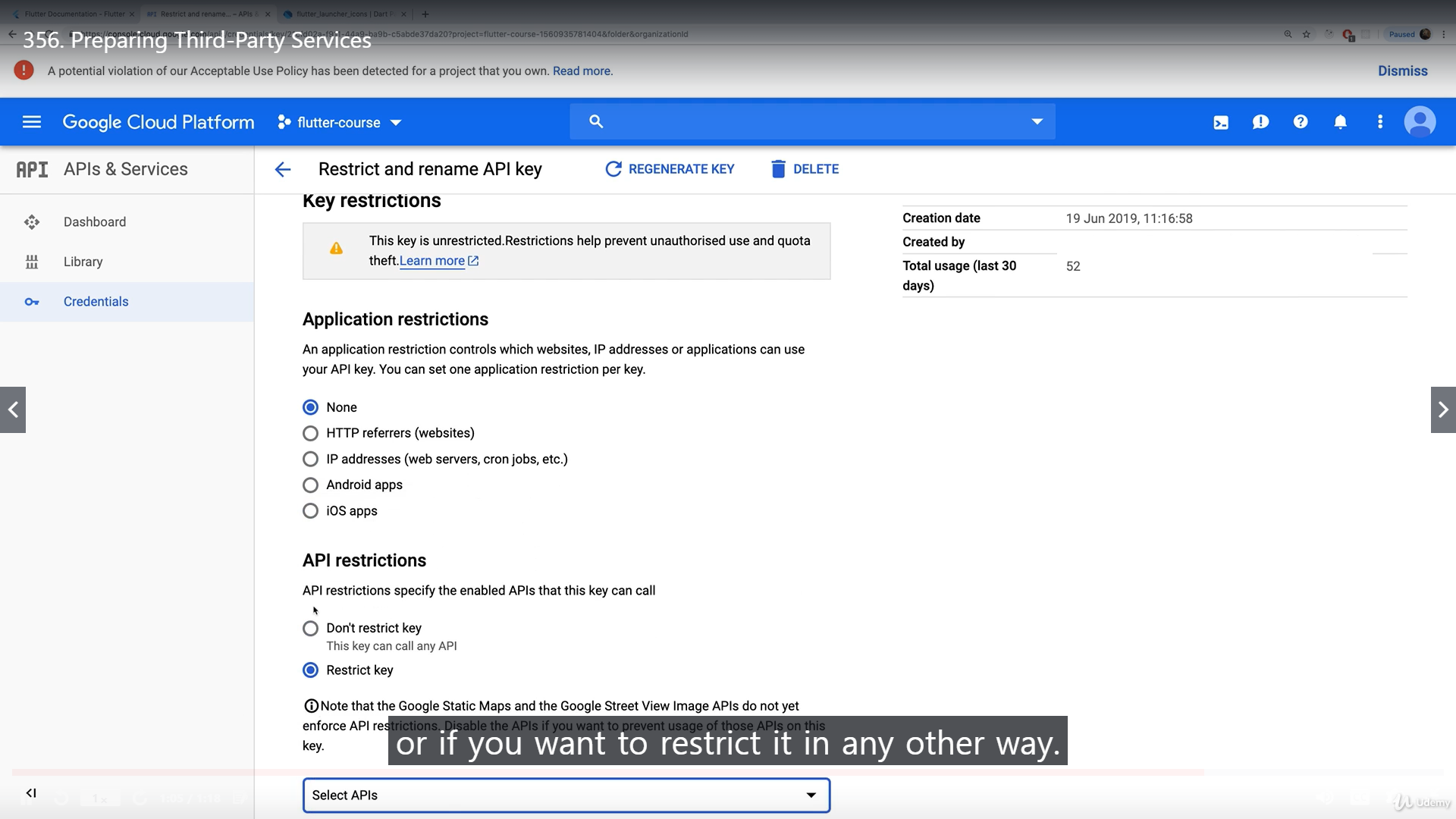1456x819 pixels.
Task: Choose the Android apps radio option
Action: pyautogui.click(x=310, y=485)
